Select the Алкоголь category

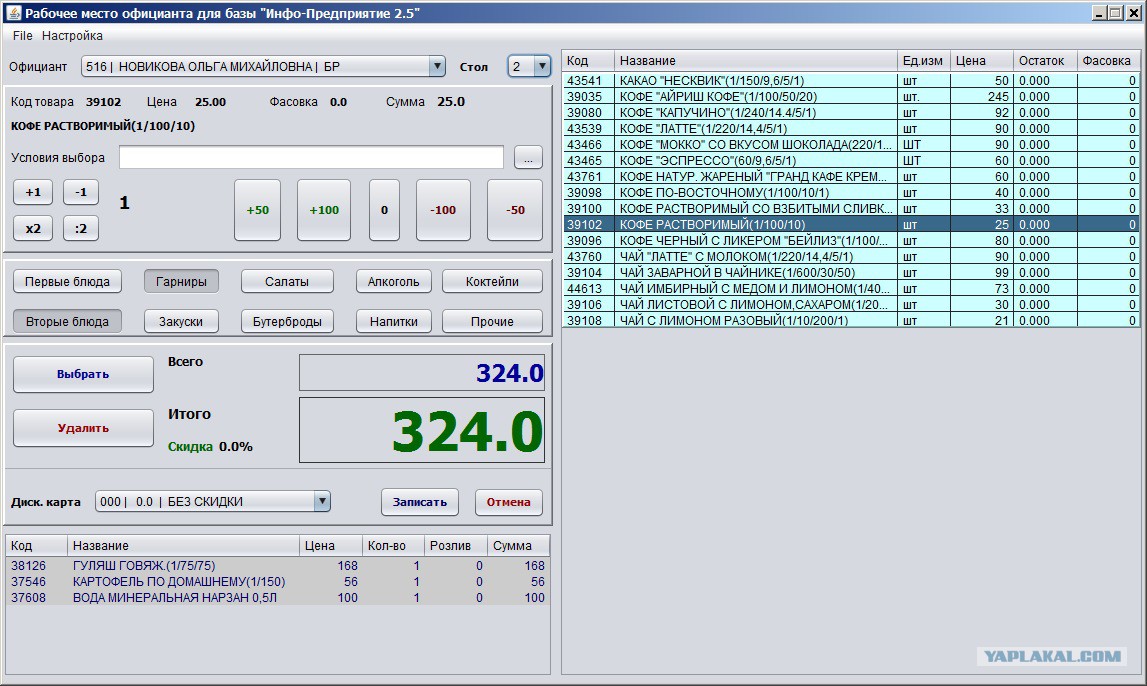click(x=394, y=282)
